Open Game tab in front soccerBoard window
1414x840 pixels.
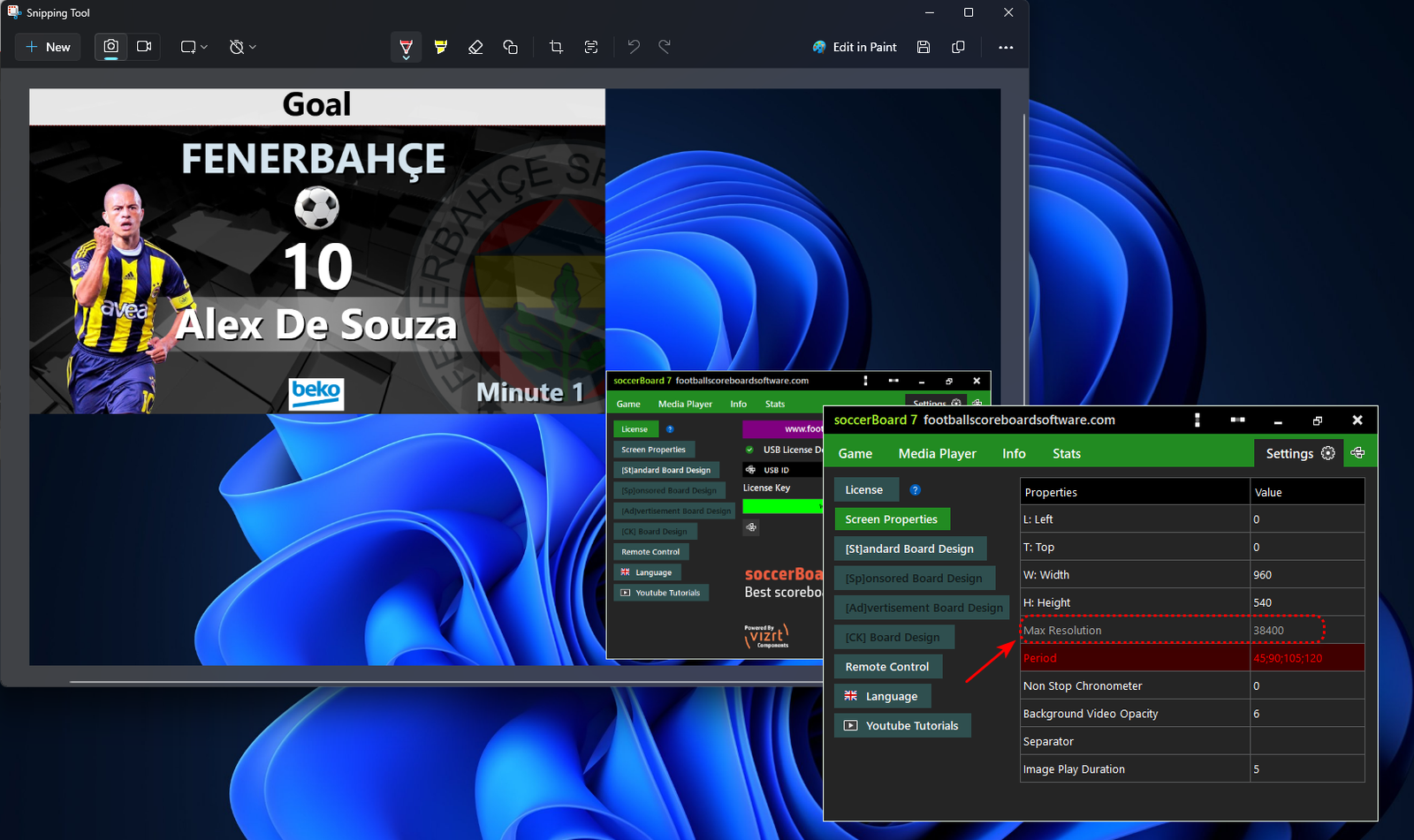[x=855, y=453]
